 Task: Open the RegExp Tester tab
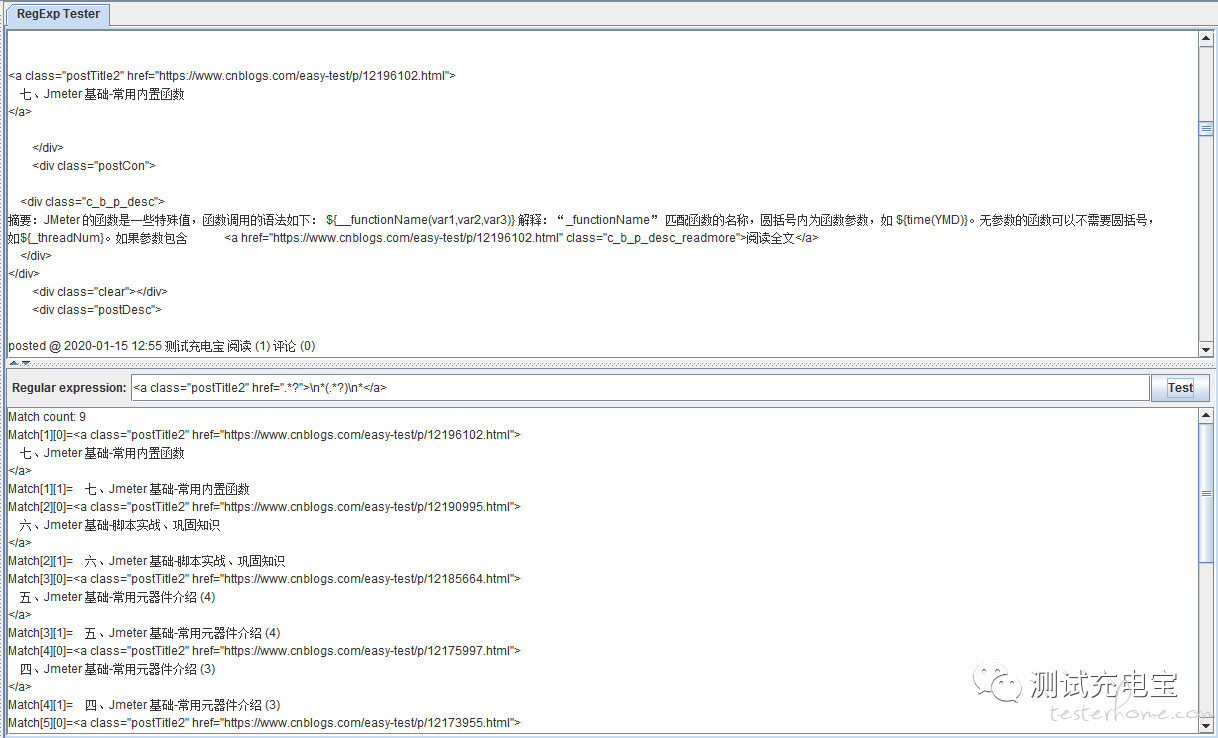(x=58, y=14)
